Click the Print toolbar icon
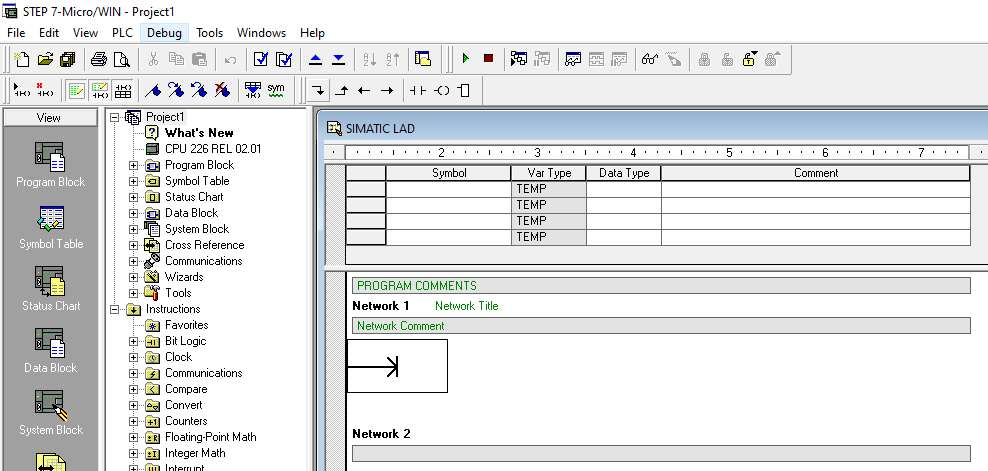The height and width of the screenshot is (471, 988). click(99, 59)
